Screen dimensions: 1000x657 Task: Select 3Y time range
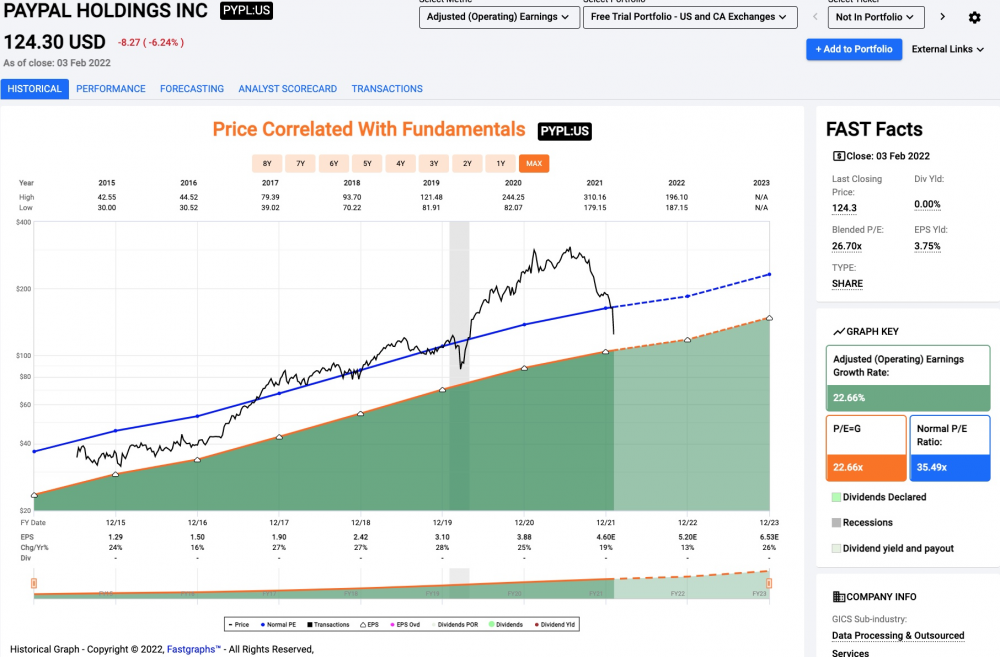pos(434,163)
